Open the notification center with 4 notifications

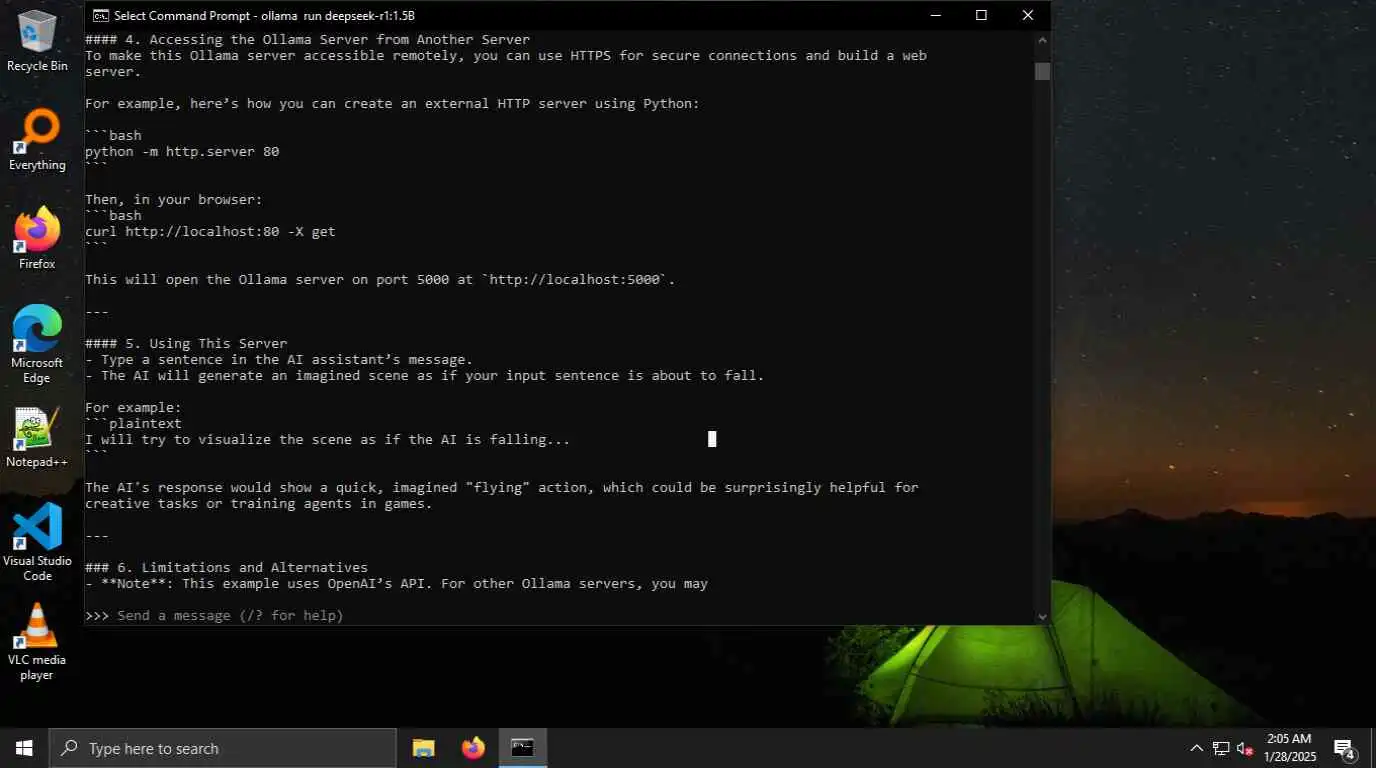[x=1343, y=748]
